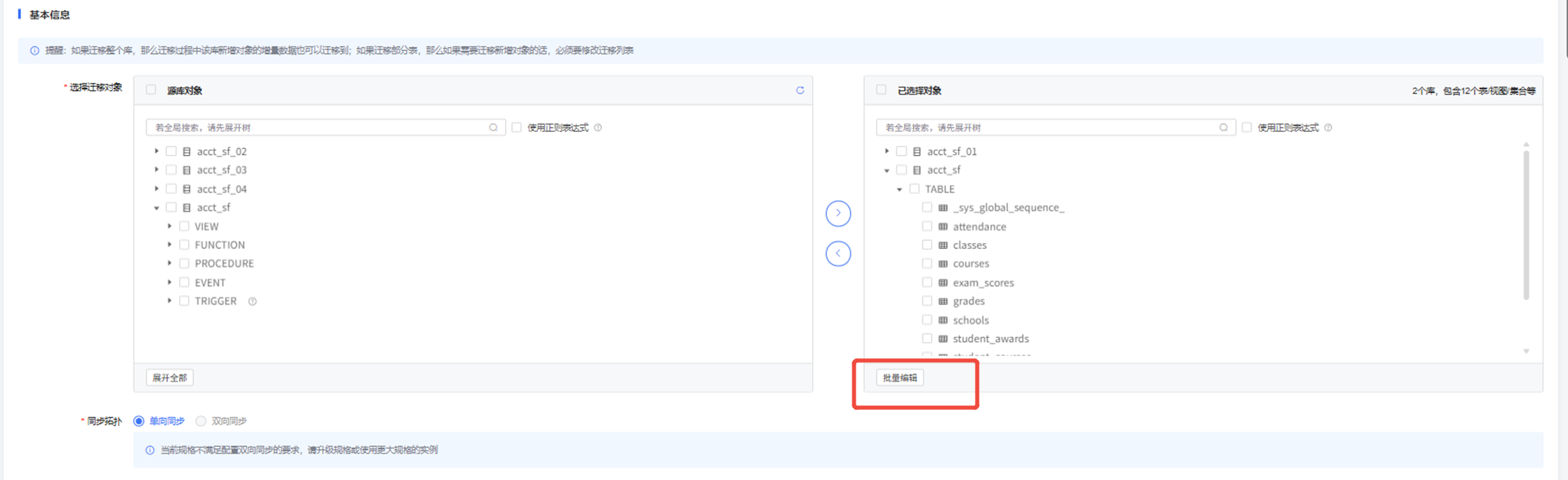Screen dimensions: 1568x480
Task: Expand the acct_sf_03 node
Action: tap(157, 170)
